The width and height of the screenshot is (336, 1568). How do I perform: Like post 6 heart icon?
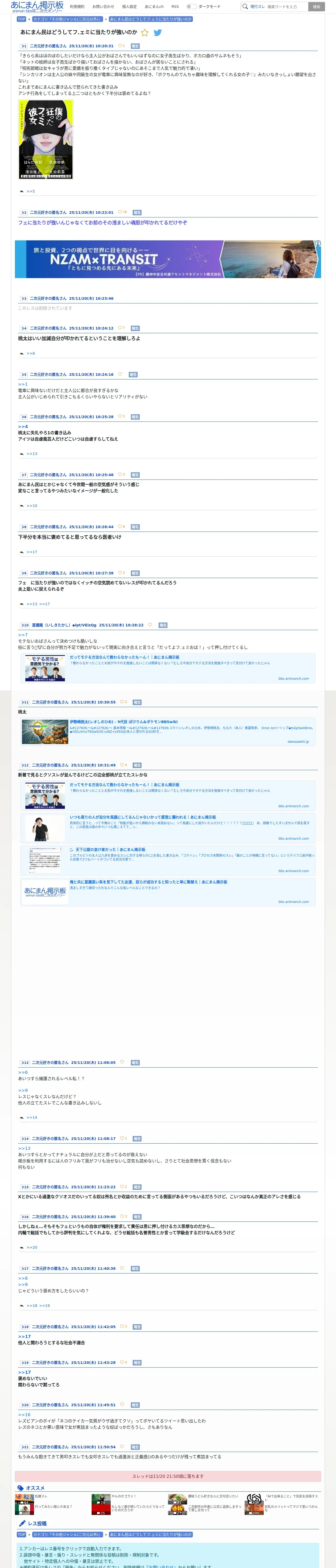(120, 417)
